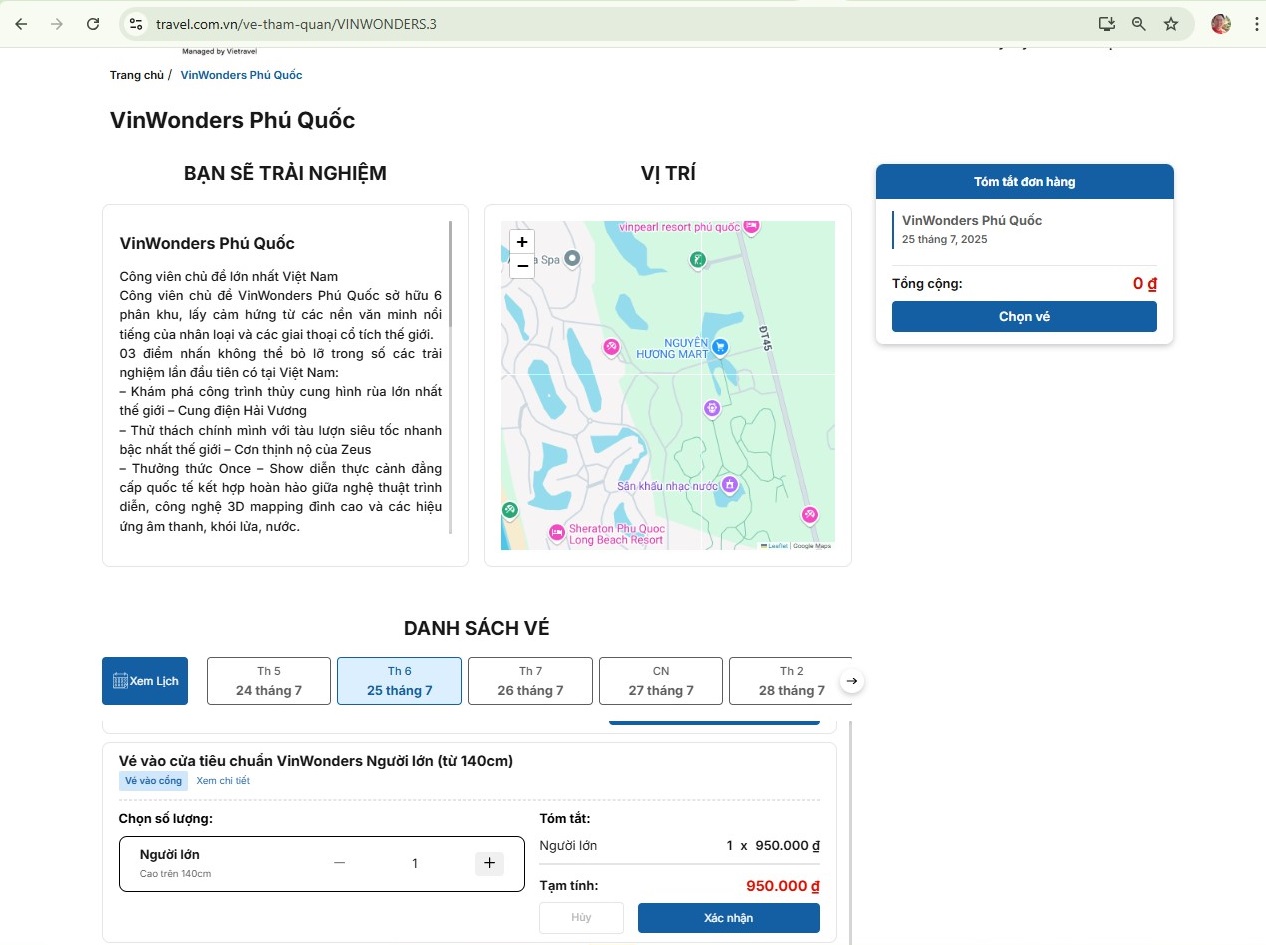Viewport: 1266px width, 945px height.
Task: Open Xem chi tiết ticket details
Action: [223, 781]
